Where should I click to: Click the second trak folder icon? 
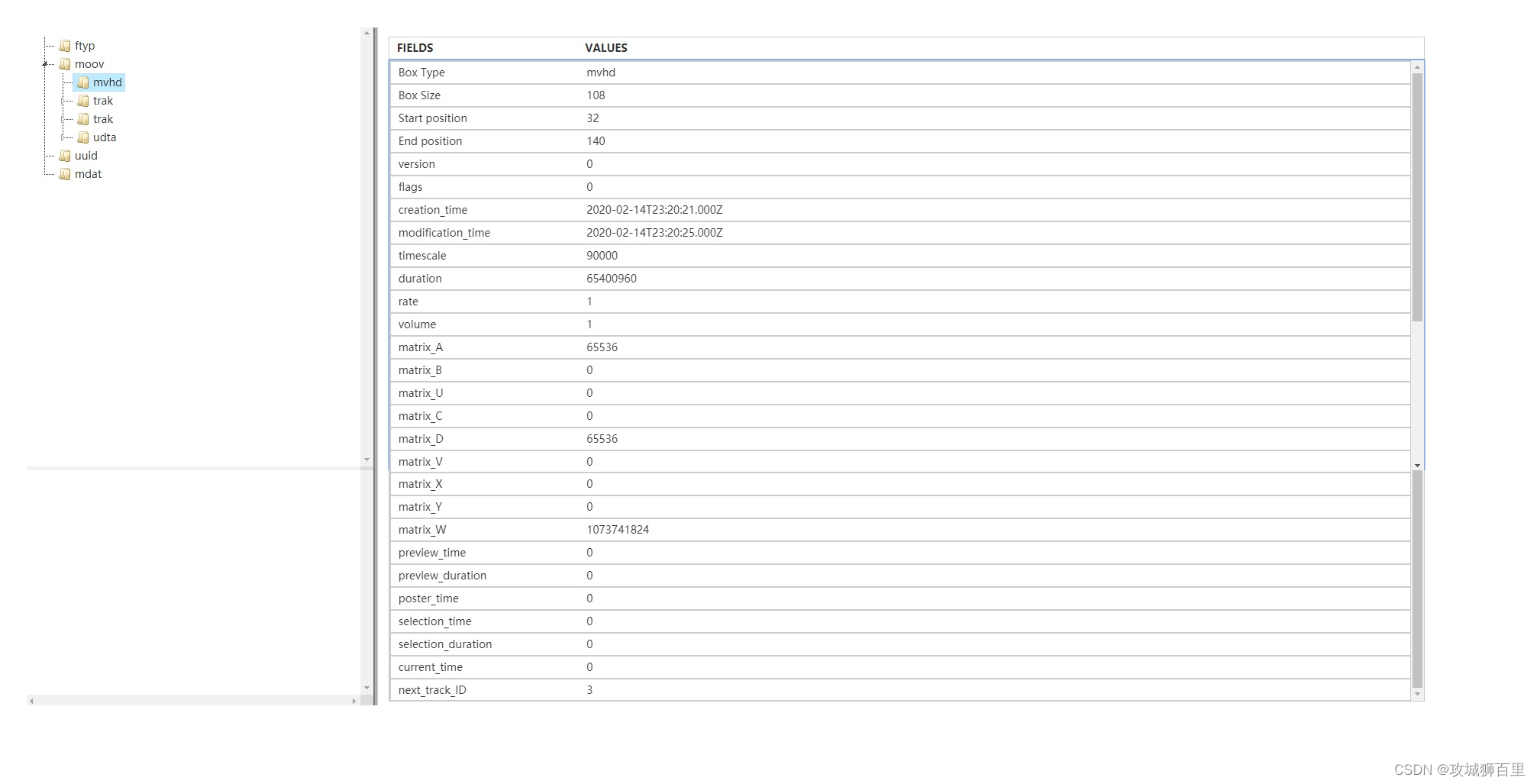coord(83,119)
